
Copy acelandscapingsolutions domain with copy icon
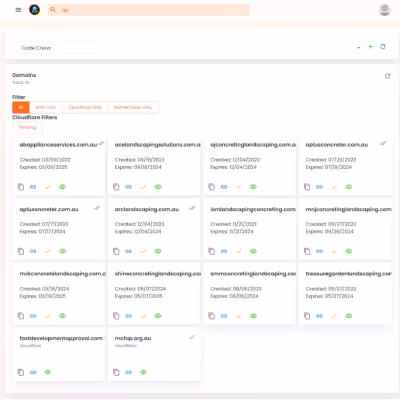pyautogui.click(x=116, y=187)
